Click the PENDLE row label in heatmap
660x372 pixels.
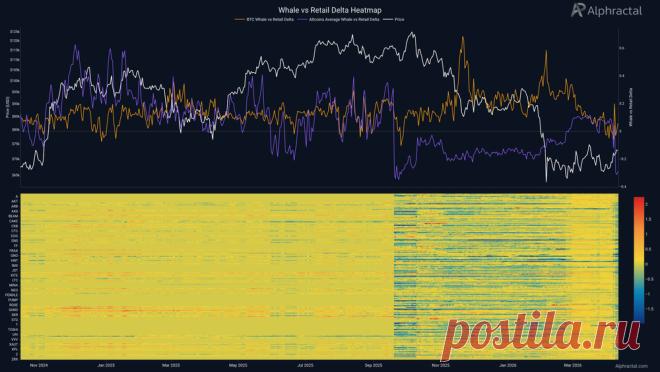coord(12,295)
